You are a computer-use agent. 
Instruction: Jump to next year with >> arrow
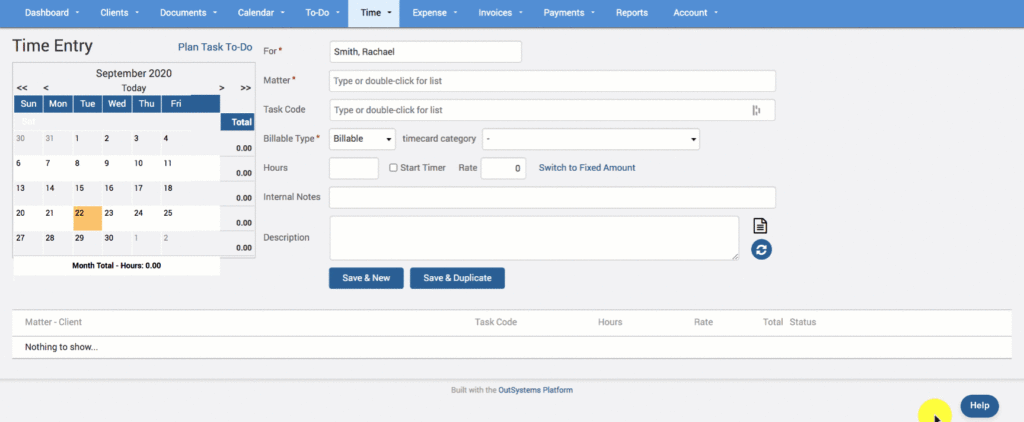point(245,88)
